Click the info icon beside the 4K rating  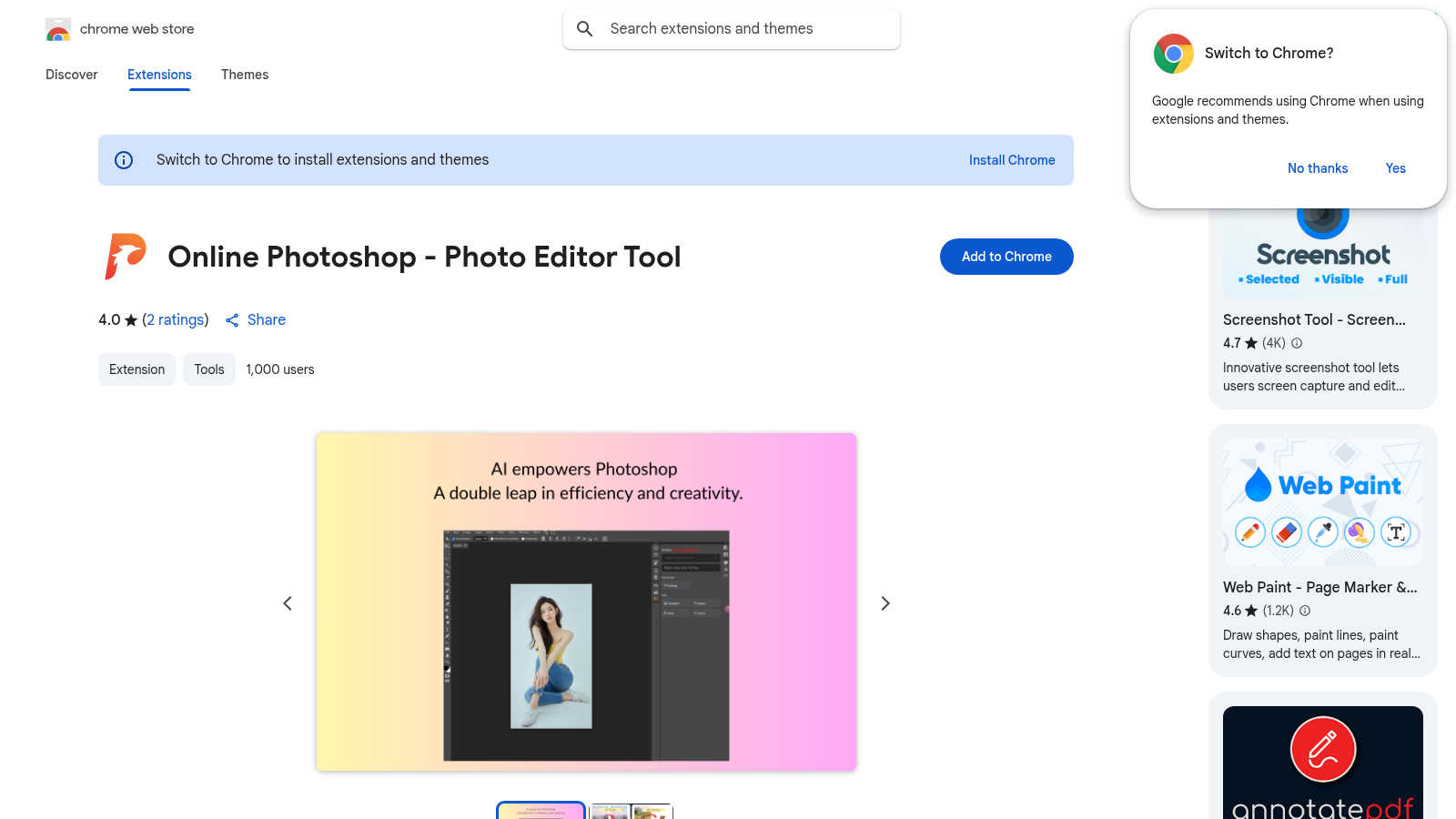tap(1297, 343)
